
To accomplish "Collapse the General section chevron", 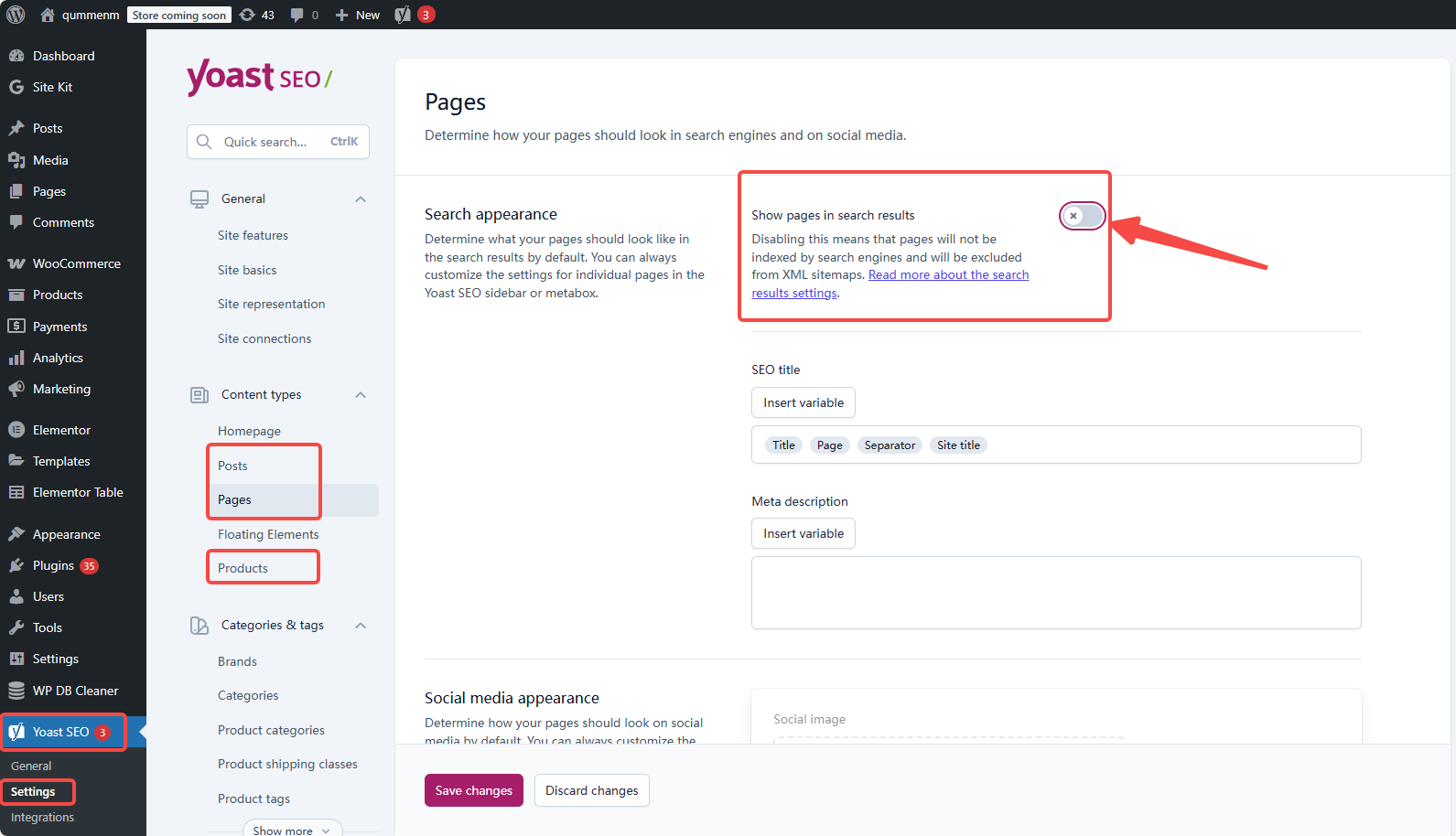I will coord(361,199).
